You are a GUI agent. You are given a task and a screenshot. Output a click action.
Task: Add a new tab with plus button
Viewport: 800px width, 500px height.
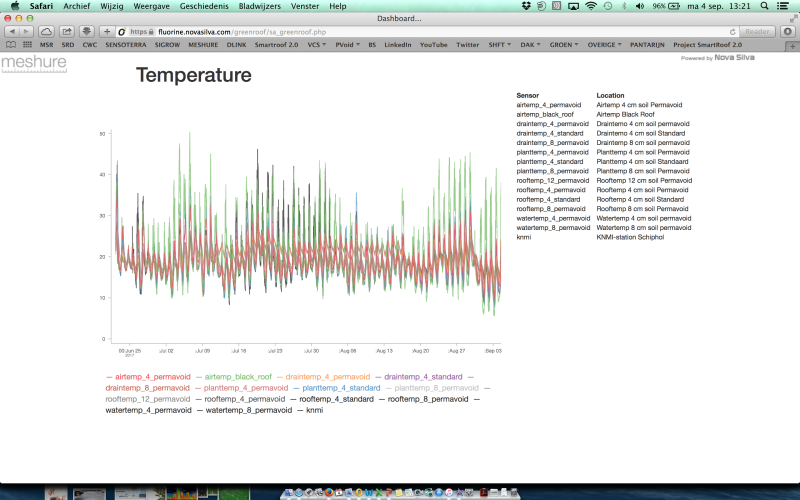(793, 46)
